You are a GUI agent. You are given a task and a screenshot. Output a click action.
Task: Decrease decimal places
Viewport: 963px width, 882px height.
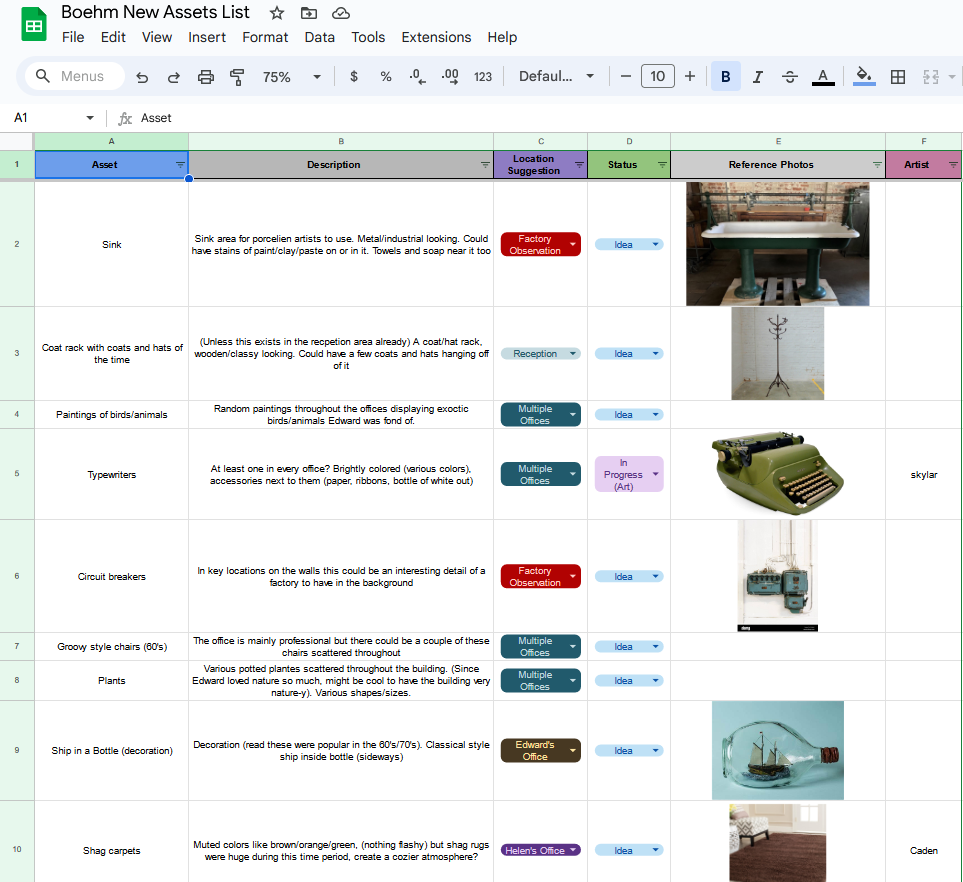(418, 76)
